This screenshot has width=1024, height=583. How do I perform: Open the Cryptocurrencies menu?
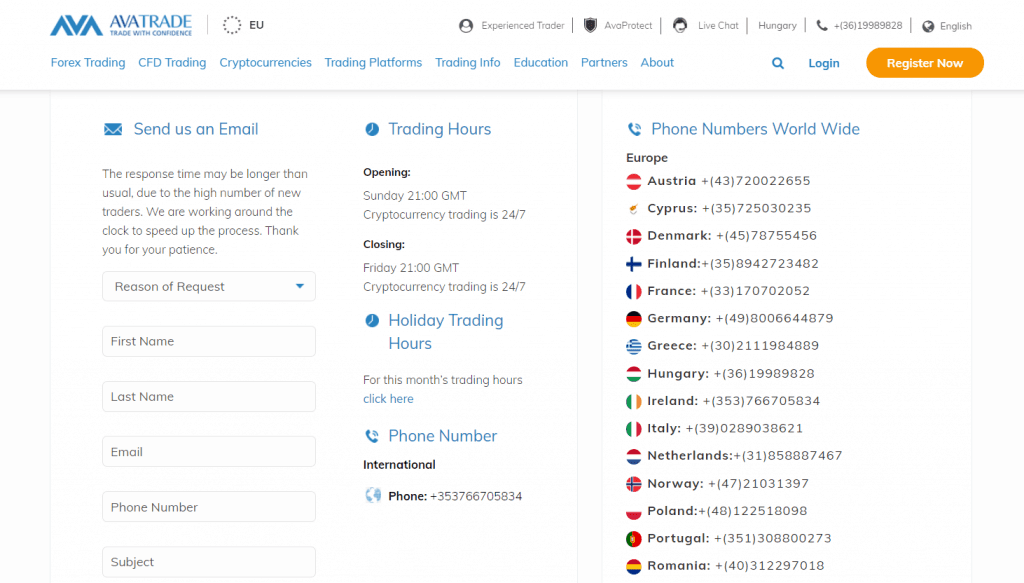click(x=265, y=63)
